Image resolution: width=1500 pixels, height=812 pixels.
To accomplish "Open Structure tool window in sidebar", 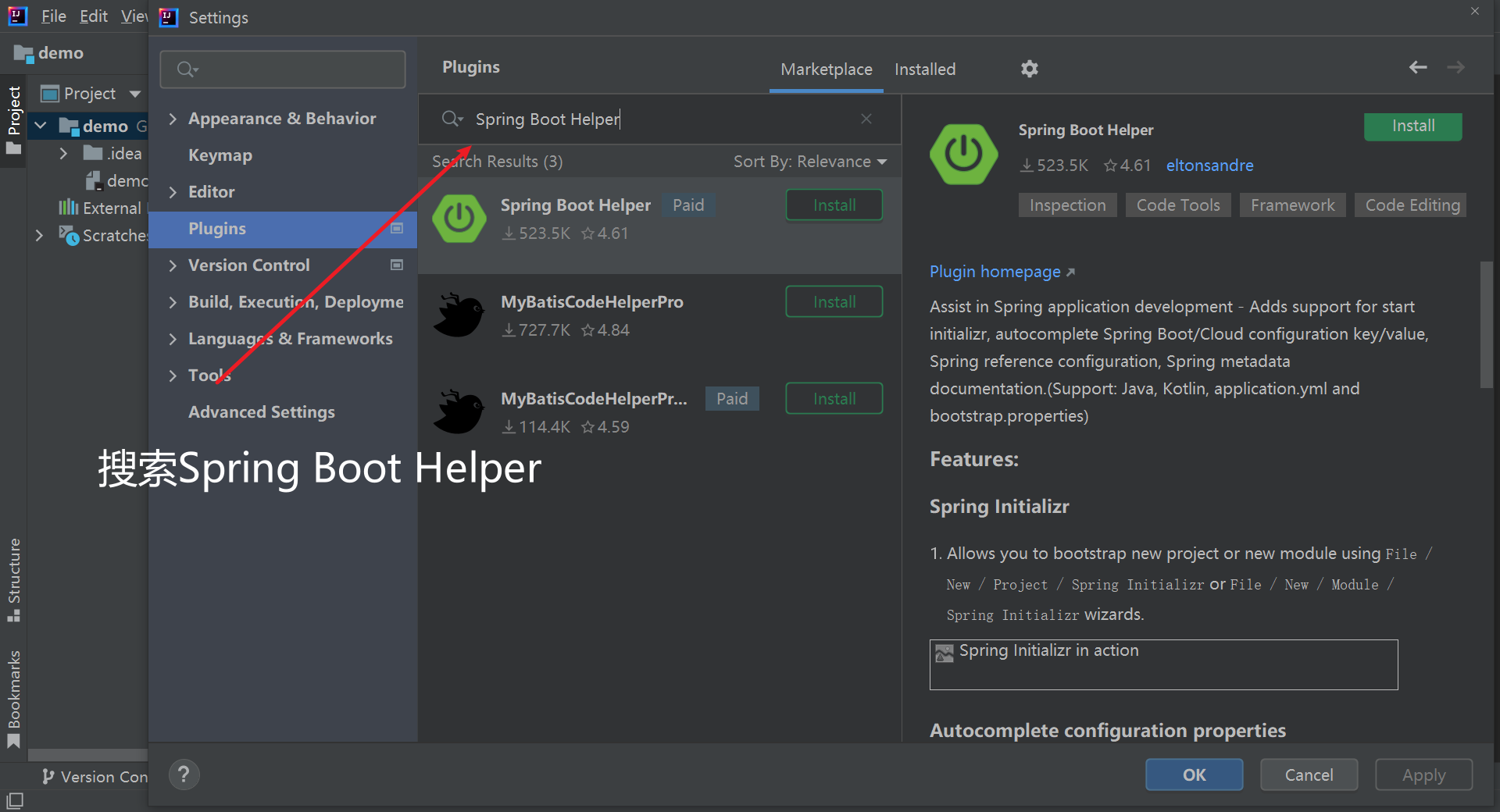I will [13, 579].
